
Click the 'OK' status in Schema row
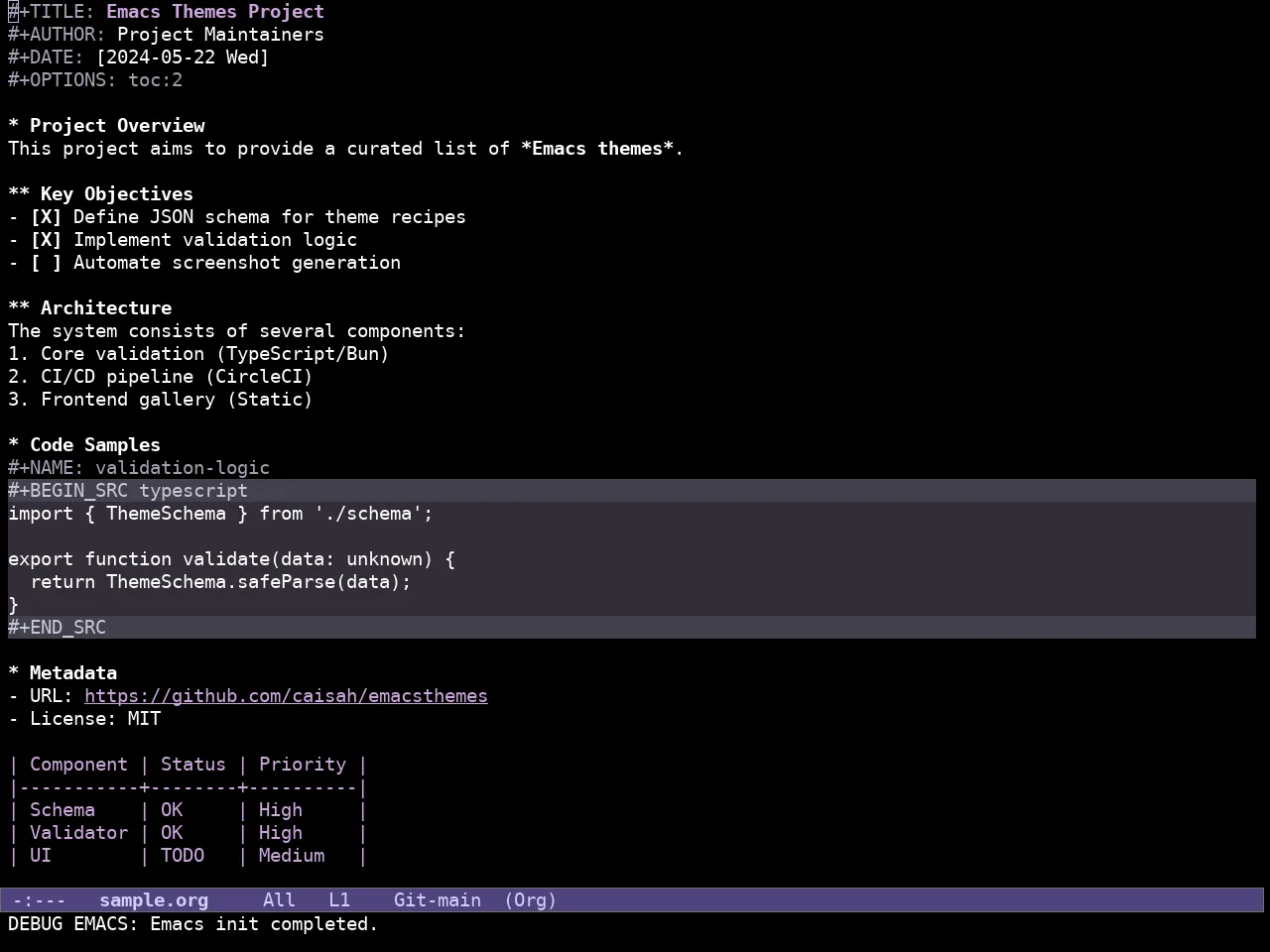coord(172,810)
